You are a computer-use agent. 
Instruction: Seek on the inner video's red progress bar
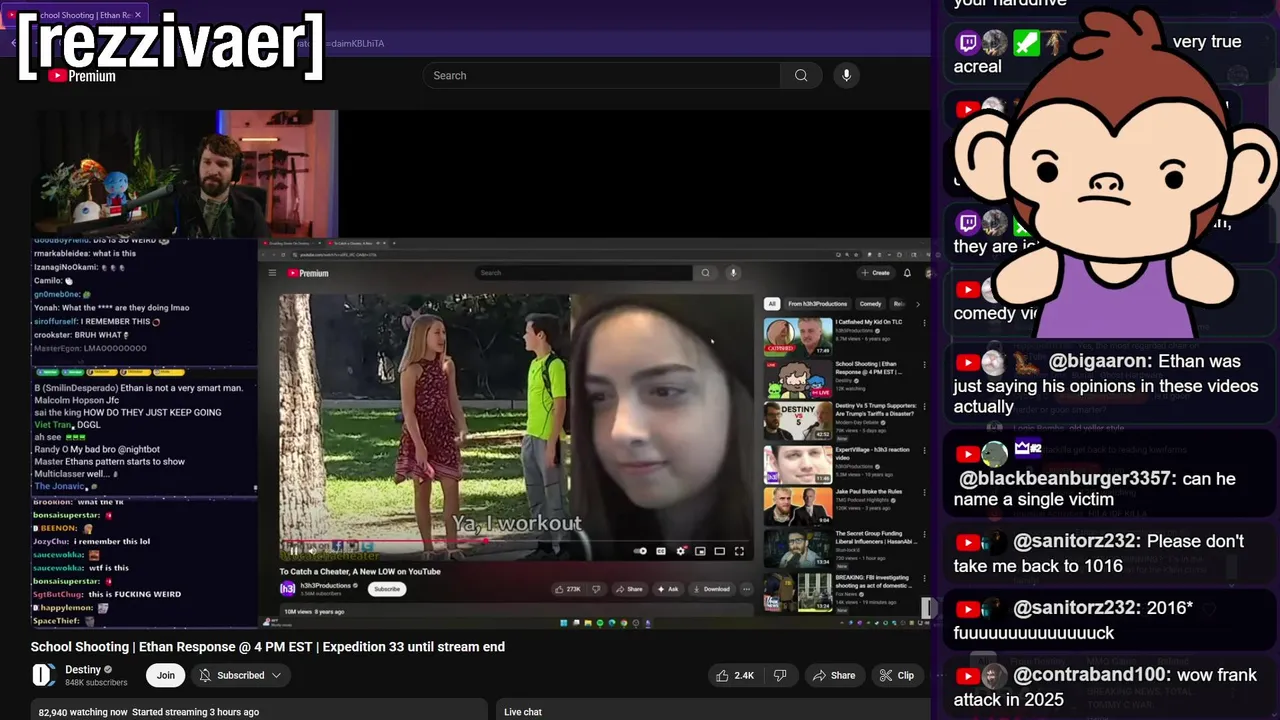tap(515, 541)
